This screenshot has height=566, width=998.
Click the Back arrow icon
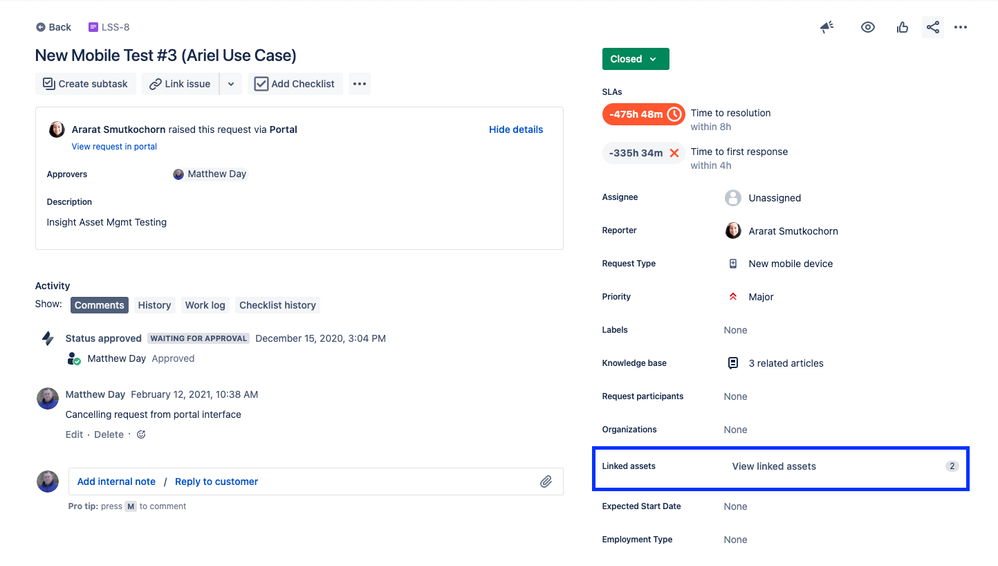pos(40,27)
